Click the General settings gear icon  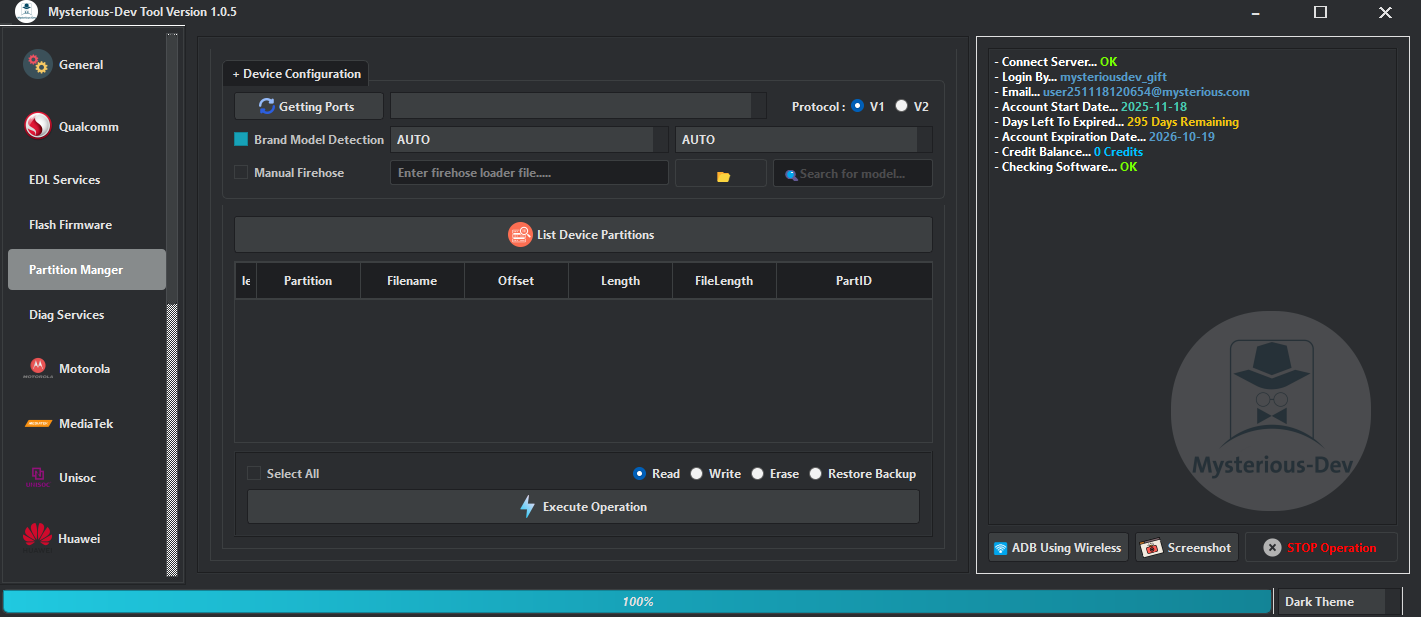coord(37,64)
